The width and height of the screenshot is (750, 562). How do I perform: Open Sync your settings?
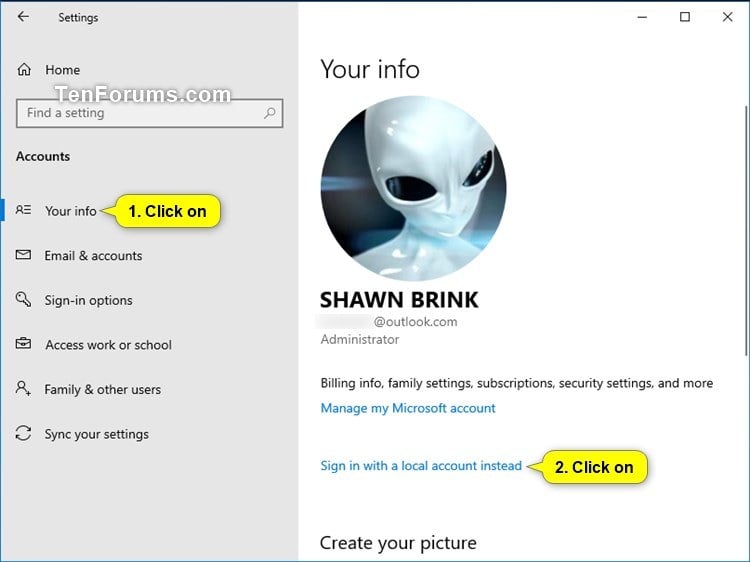97,434
